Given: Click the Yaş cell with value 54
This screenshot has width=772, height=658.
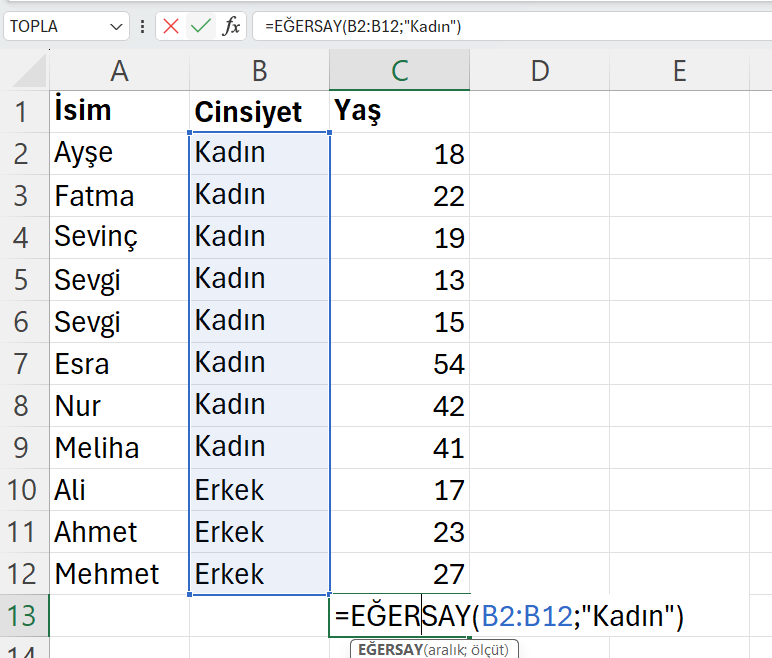Looking at the screenshot, I should [x=399, y=363].
